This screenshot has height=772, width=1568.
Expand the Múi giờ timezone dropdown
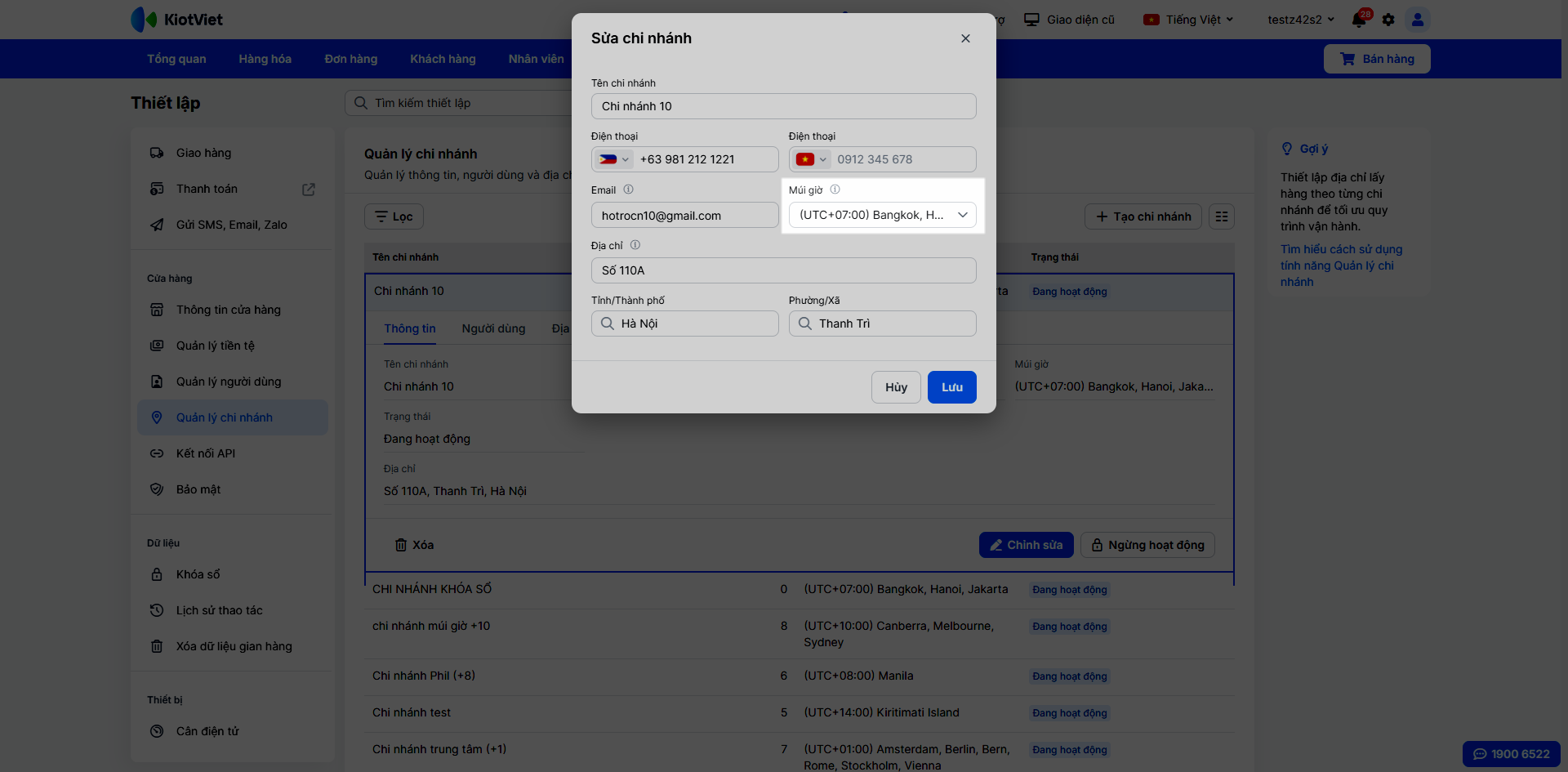point(882,215)
